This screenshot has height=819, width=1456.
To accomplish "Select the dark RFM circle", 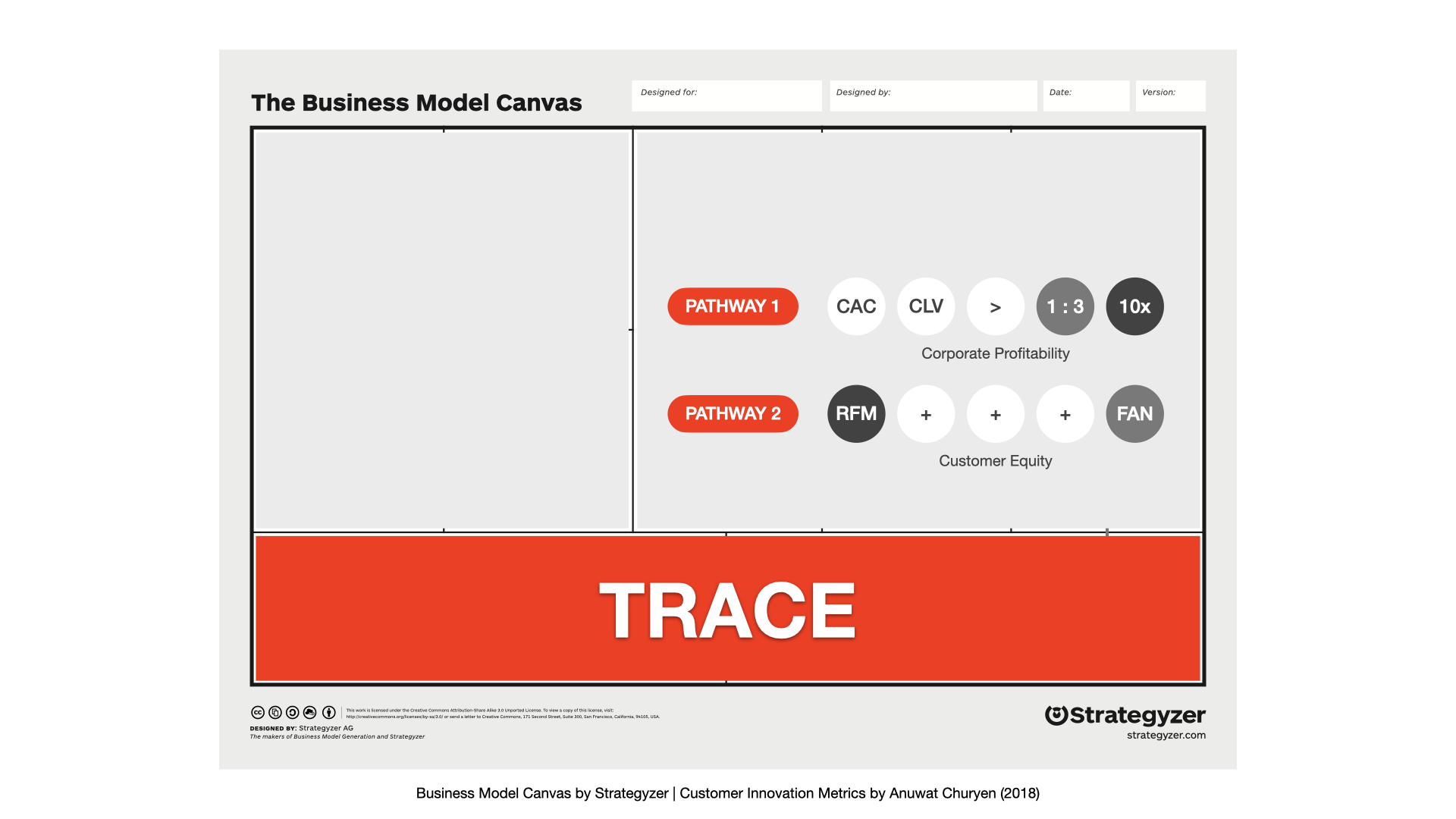I will click(x=856, y=414).
